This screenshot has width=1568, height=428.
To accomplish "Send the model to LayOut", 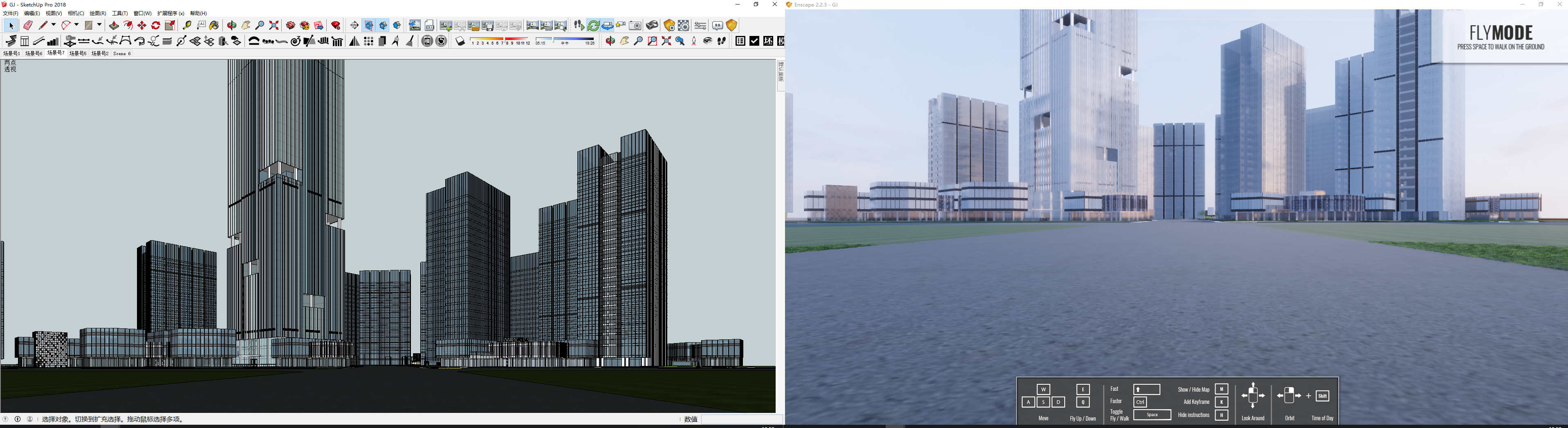I will click(x=319, y=26).
